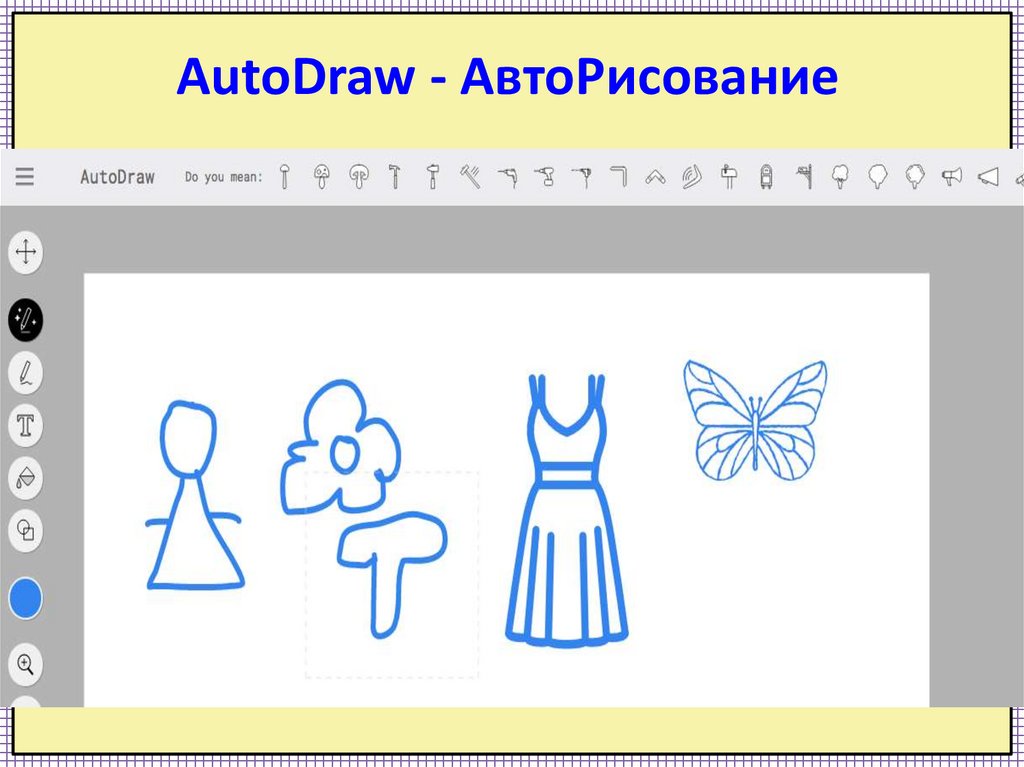Pick the tree suggestion next to the megaphone
This screenshot has height=767, width=1024.
(915, 177)
